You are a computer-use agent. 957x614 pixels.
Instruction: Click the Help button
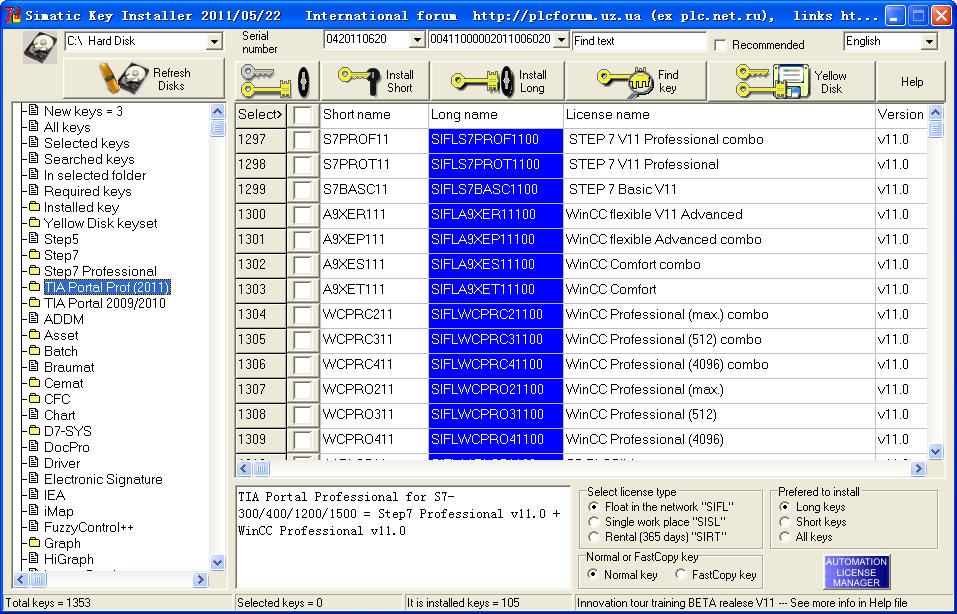(911, 82)
